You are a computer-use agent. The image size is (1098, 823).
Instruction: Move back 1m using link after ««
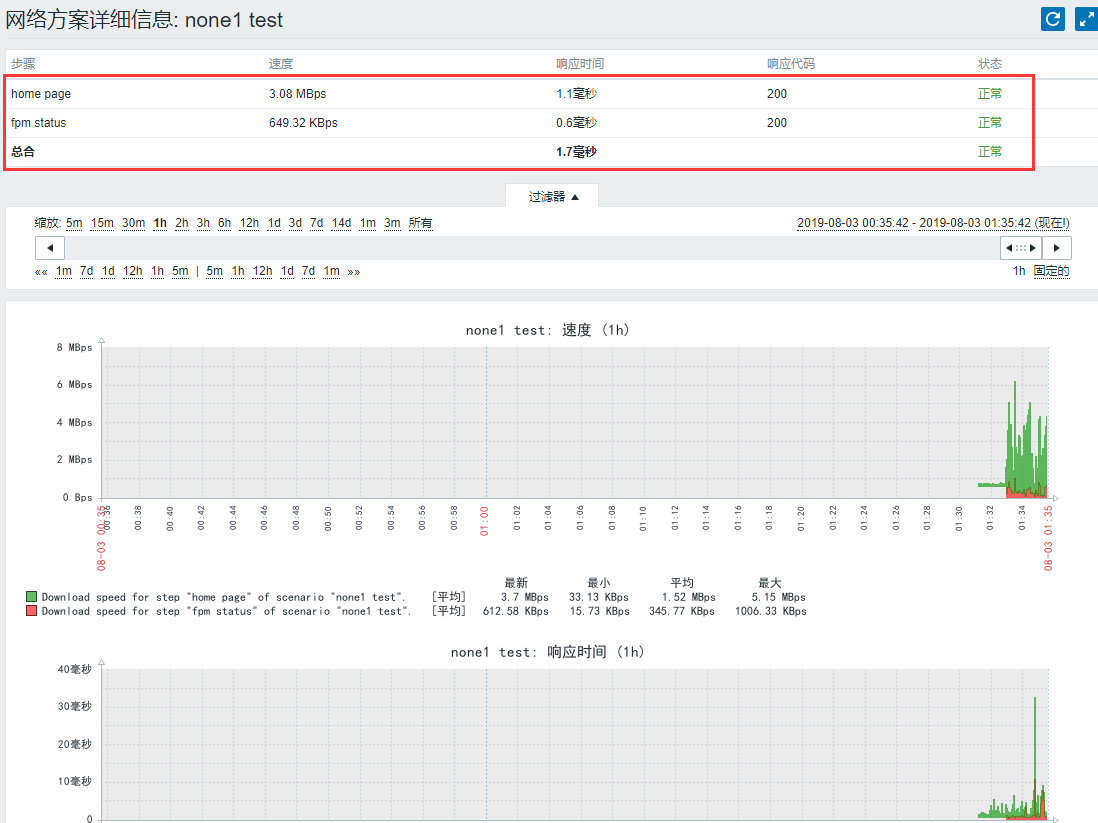click(x=64, y=272)
